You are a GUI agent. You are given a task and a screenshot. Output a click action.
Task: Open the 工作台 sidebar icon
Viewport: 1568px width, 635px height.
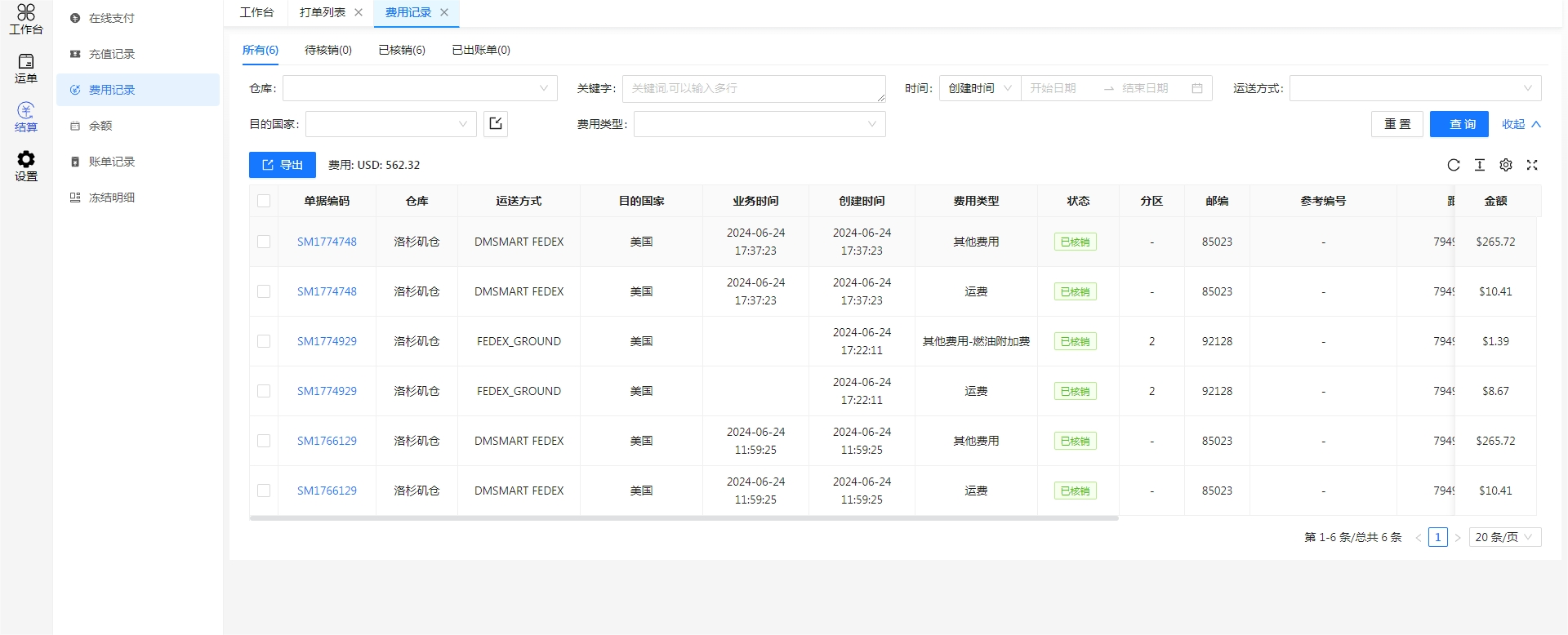[26, 20]
